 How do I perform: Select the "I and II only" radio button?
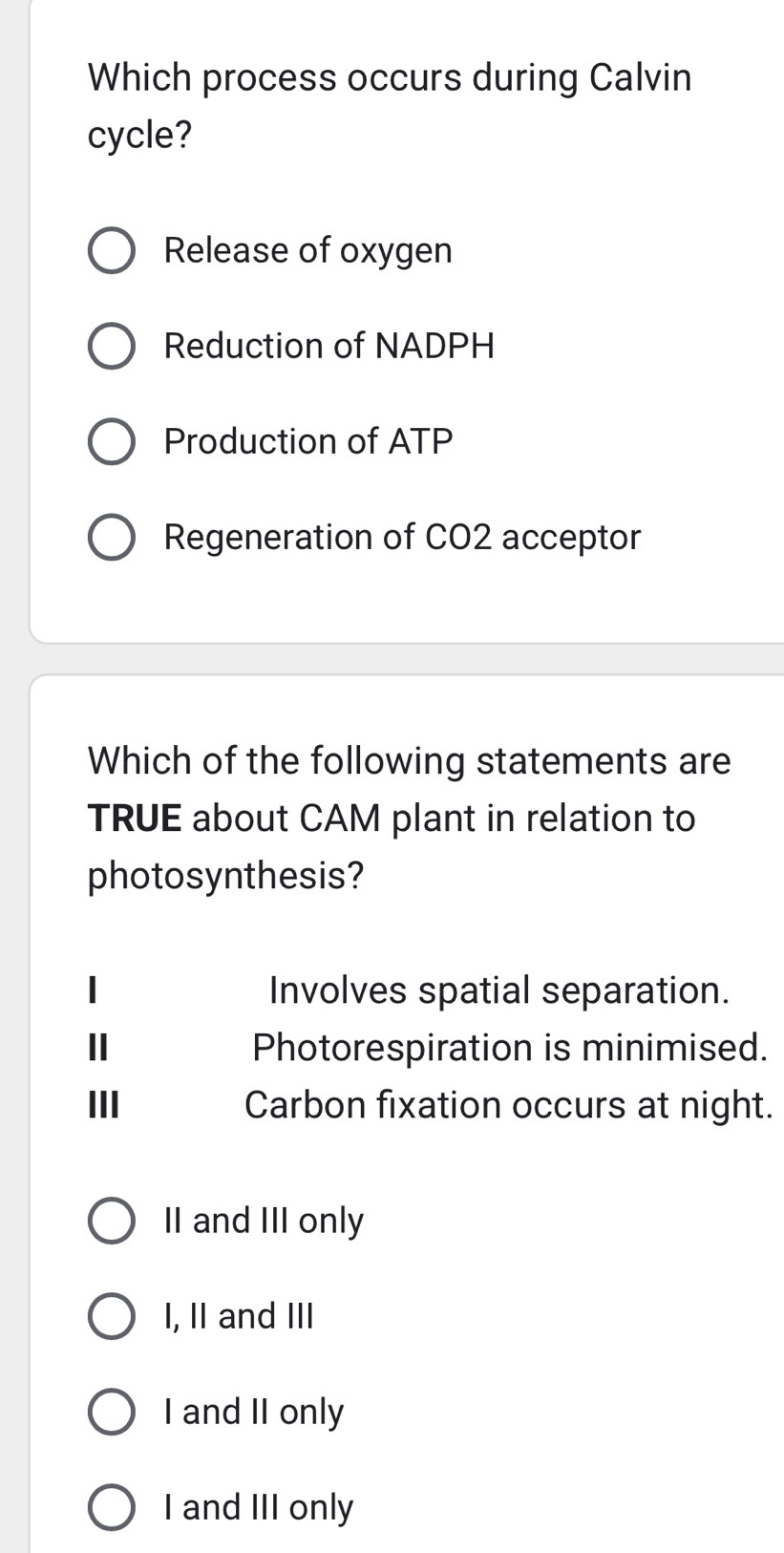click(111, 1411)
